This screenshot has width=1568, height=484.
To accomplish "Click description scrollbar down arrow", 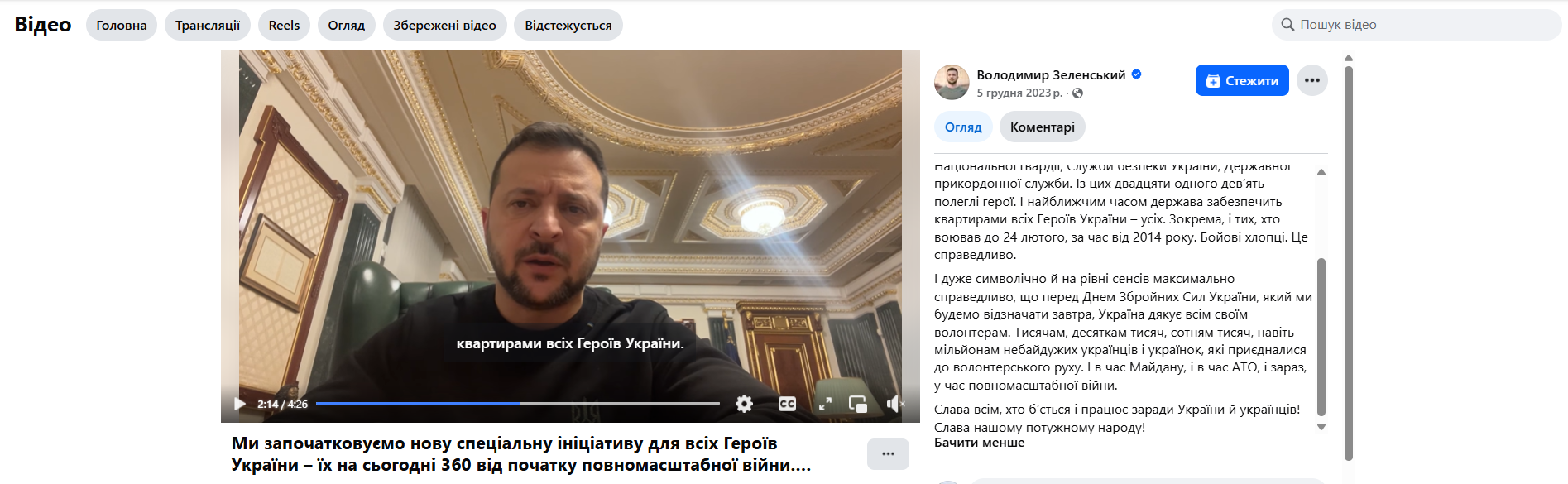I will click(x=1321, y=427).
